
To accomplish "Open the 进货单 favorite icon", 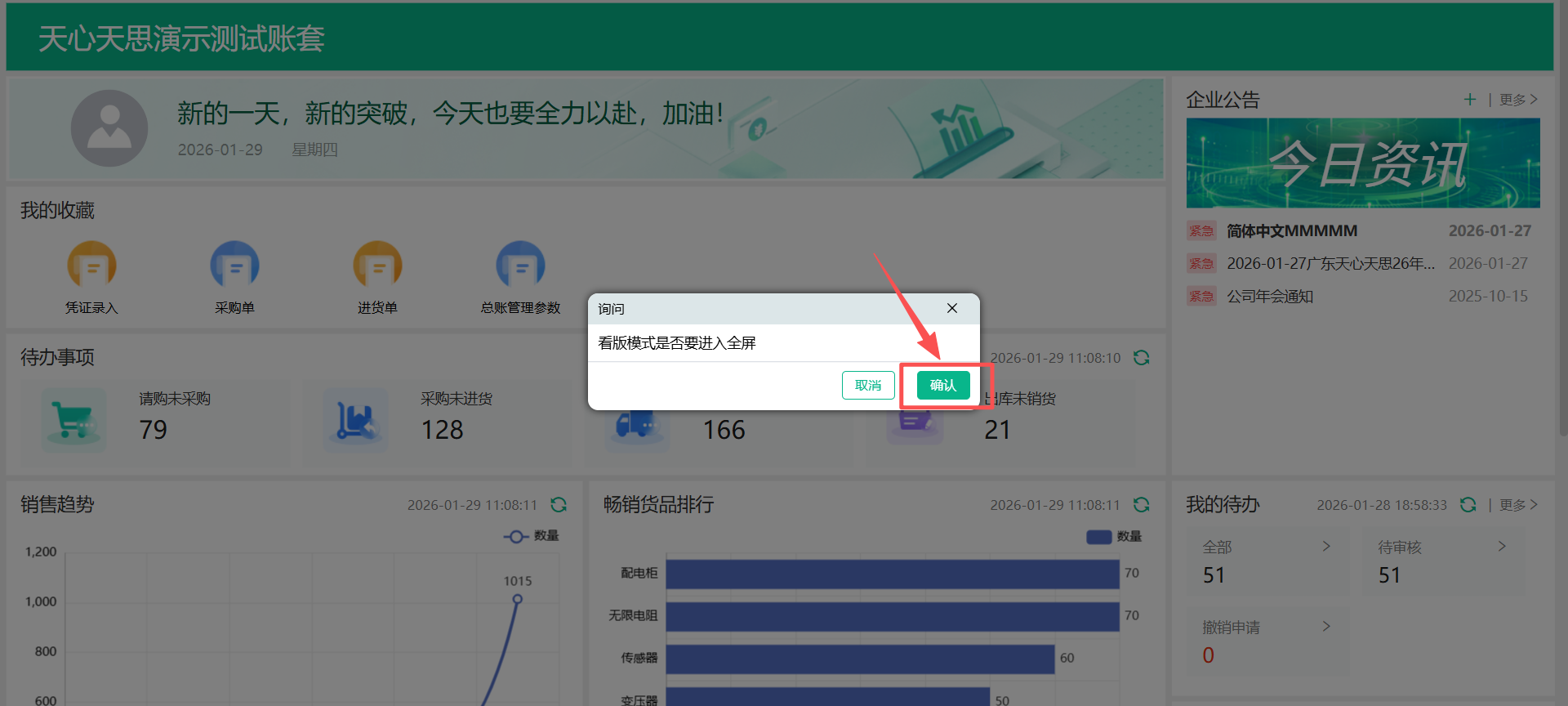I will [377, 266].
